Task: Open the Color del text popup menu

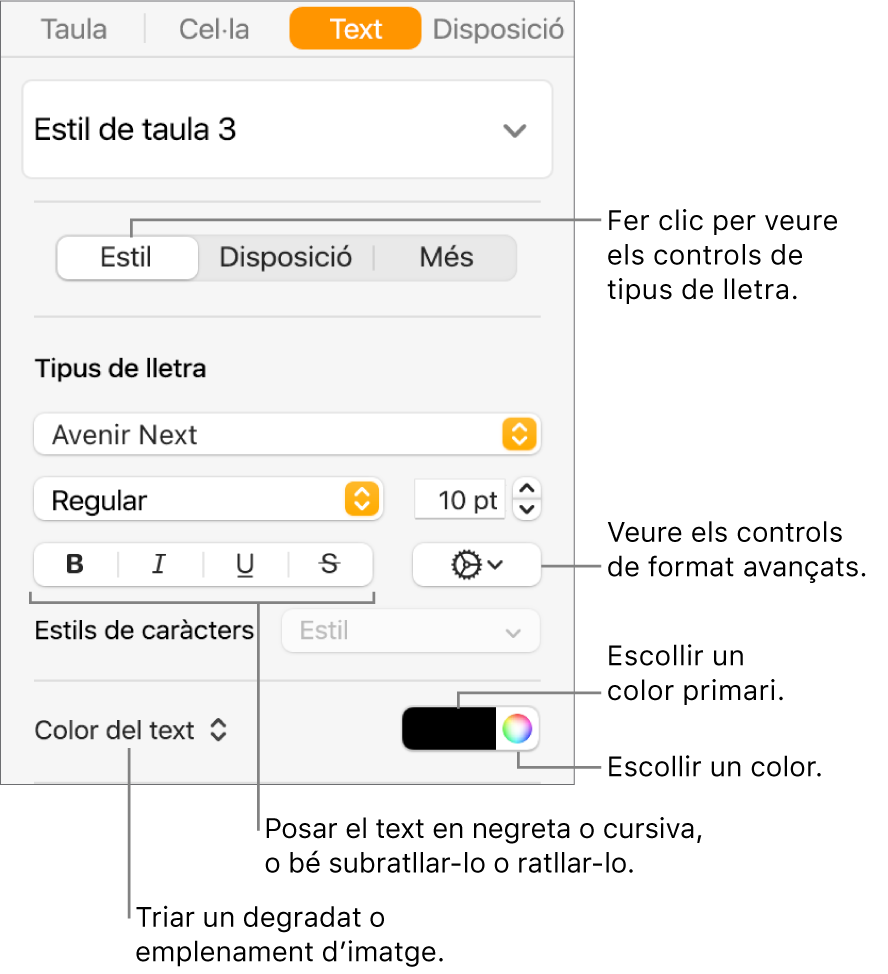Action: pos(131,730)
